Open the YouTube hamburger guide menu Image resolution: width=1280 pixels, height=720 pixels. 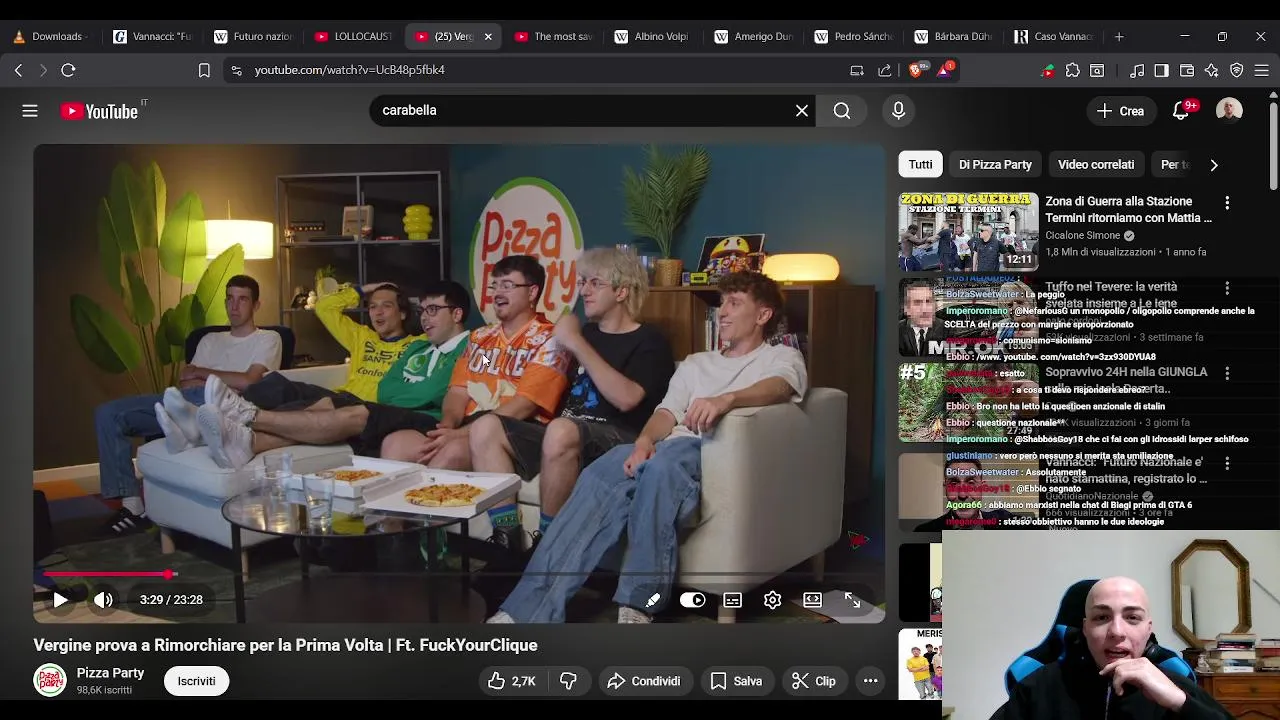tap(30, 111)
